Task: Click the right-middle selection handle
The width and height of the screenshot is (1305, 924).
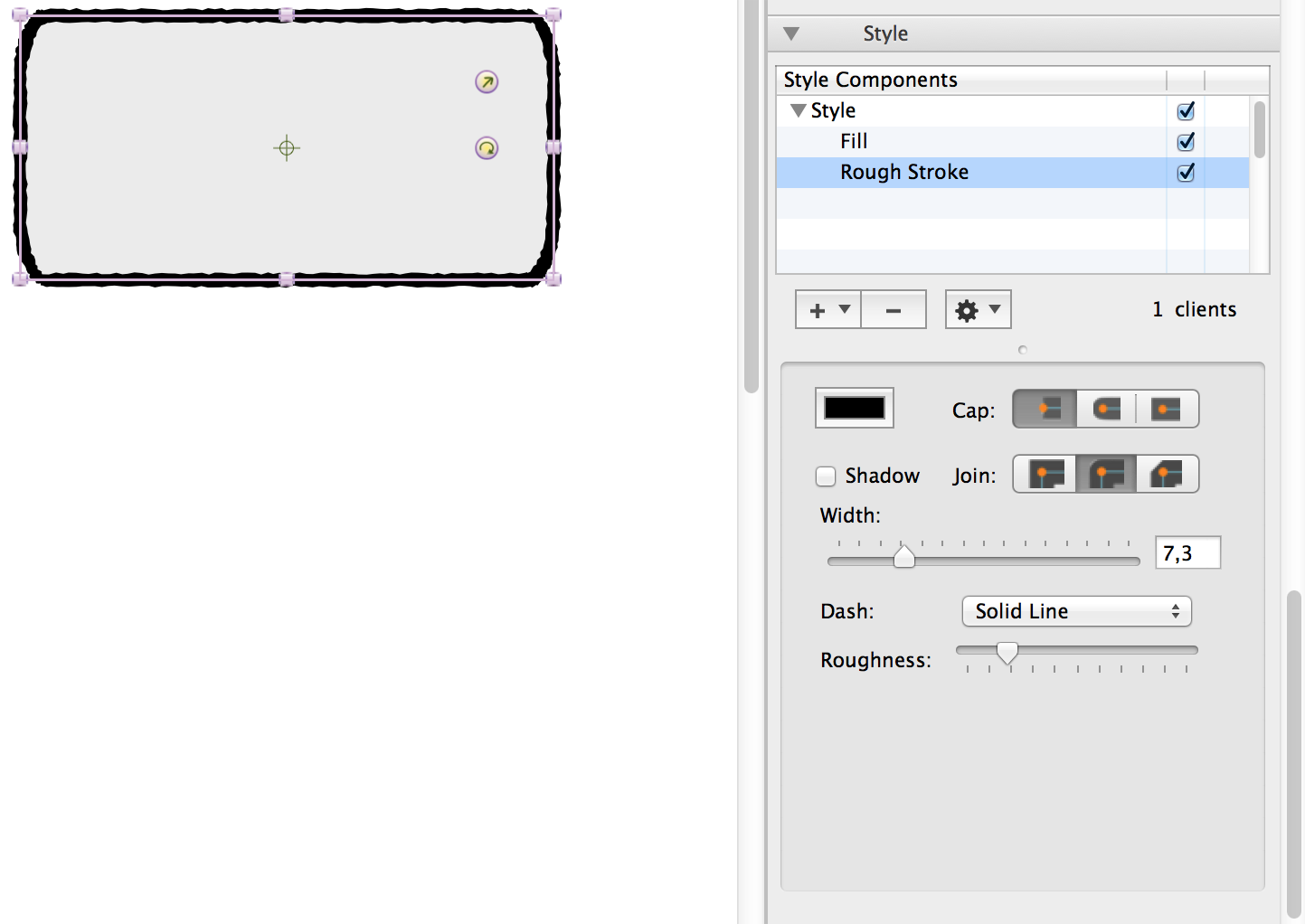Action: 553,147
